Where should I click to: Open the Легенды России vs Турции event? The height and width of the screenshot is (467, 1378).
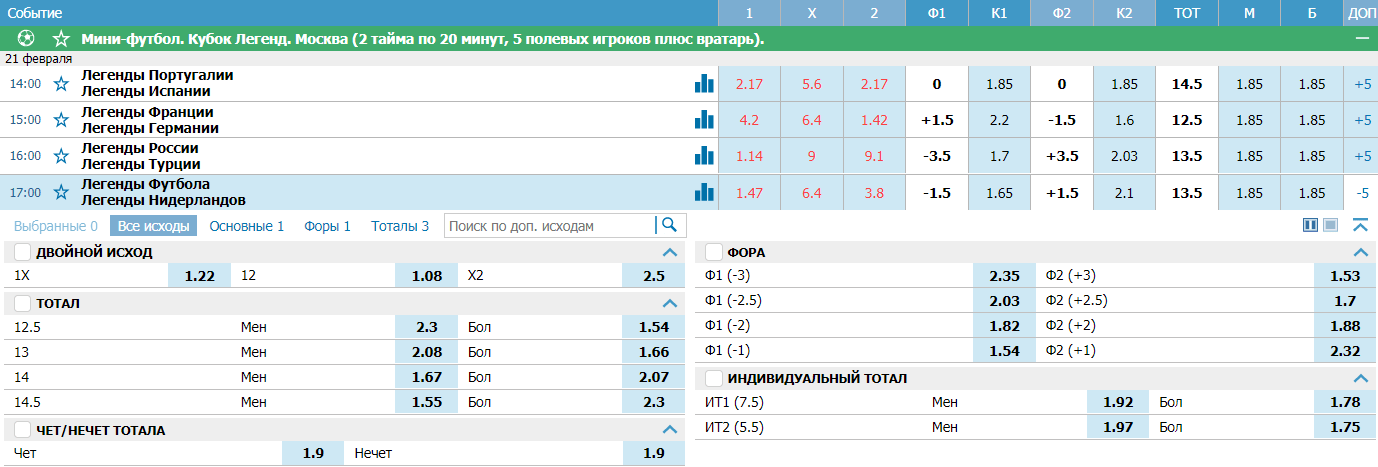click(x=141, y=156)
